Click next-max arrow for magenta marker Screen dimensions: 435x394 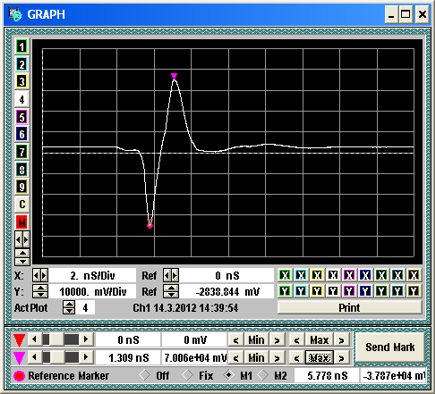pos(341,358)
